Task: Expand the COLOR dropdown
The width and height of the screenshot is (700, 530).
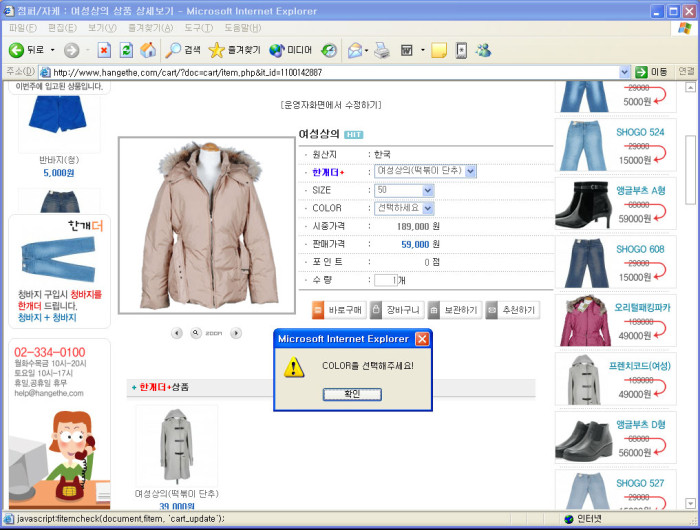Action: click(x=427, y=208)
